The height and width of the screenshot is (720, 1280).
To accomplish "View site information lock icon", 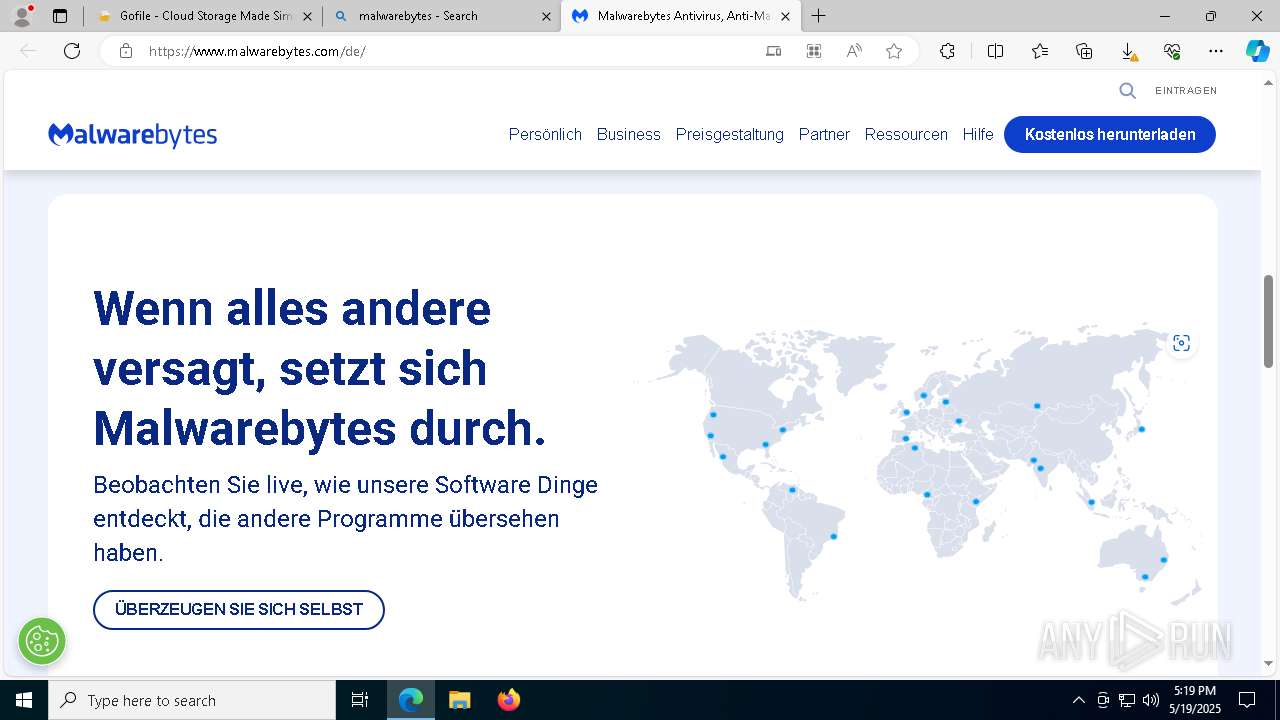I will point(126,51).
